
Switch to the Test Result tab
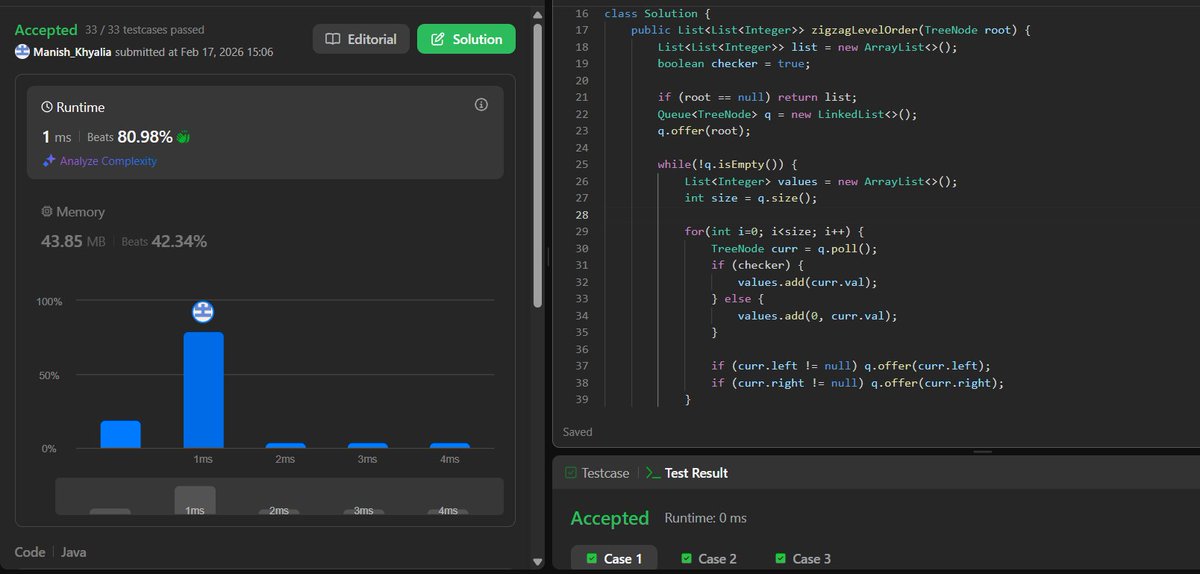687,473
